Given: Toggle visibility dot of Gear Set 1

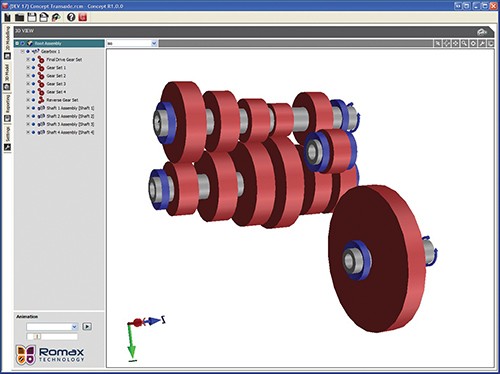Looking at the screenshot, I should coord(33,68).
